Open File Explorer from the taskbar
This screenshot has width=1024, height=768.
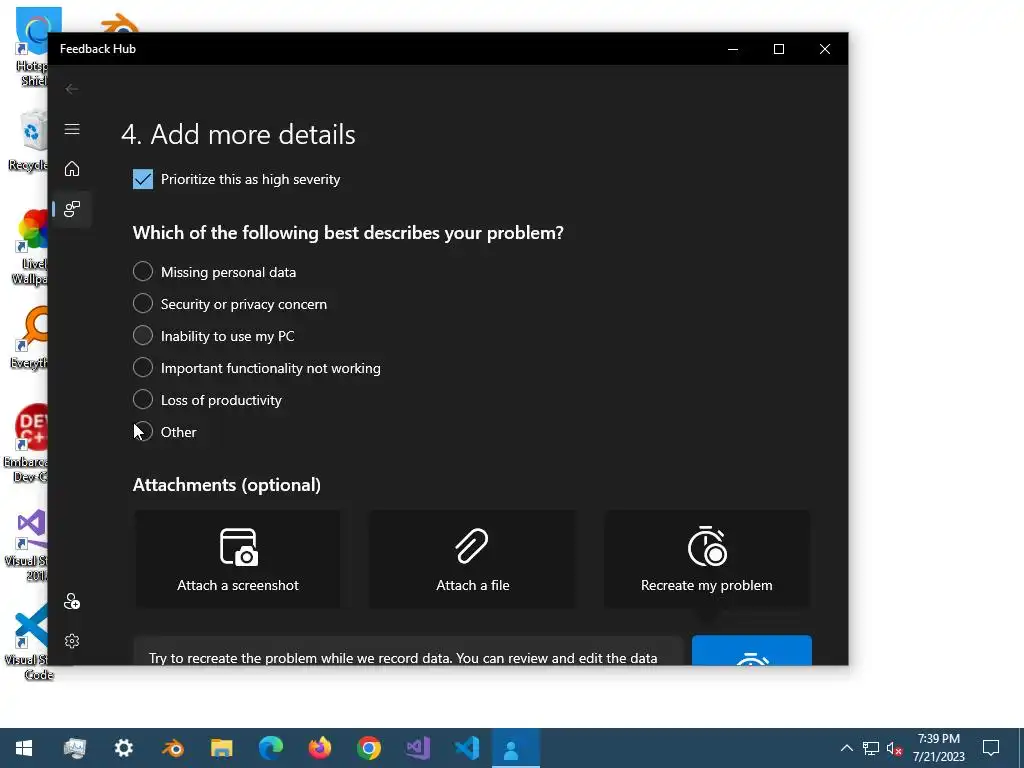point(221,748)
